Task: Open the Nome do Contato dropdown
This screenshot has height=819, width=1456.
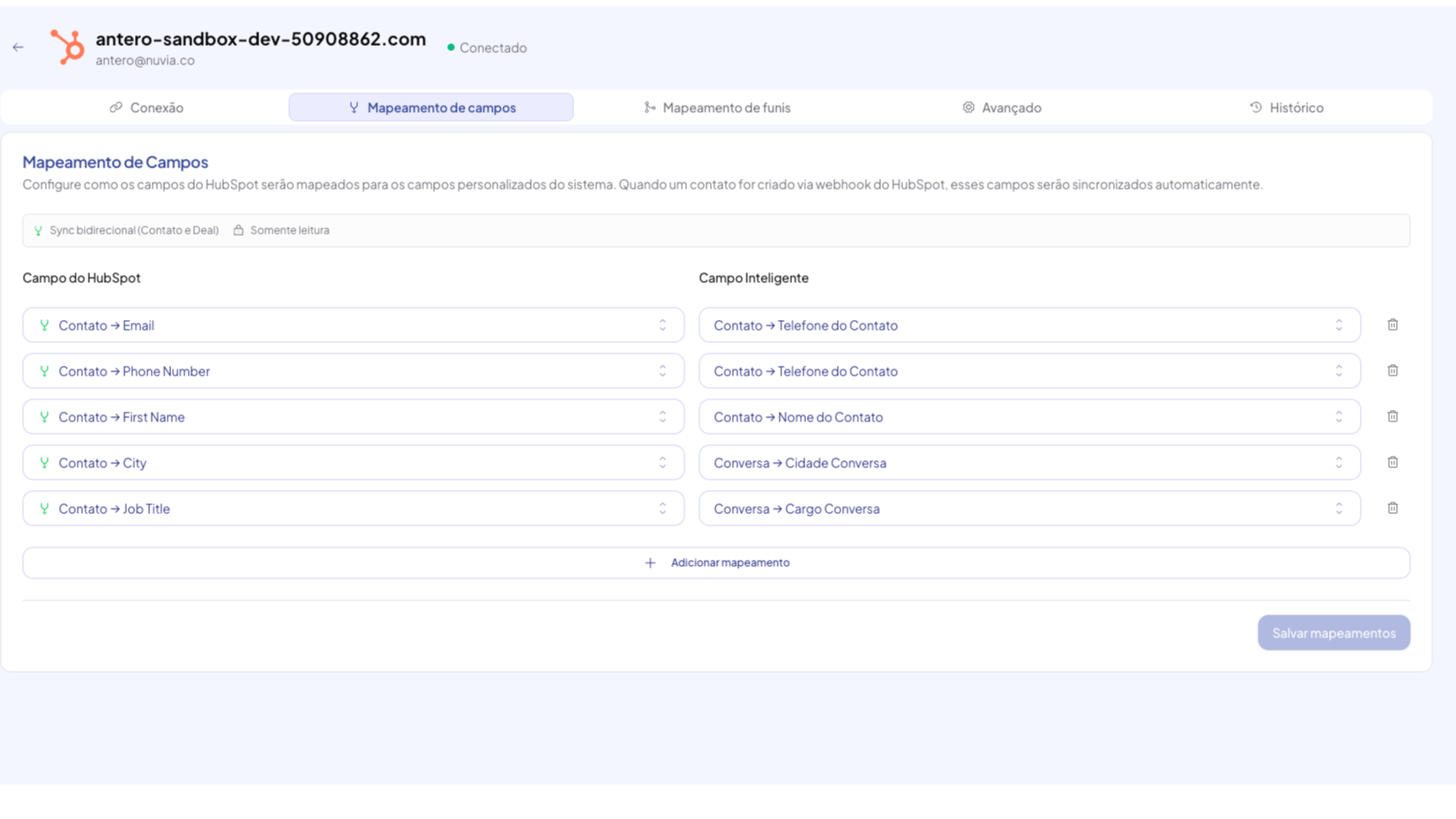Action: point(1030,417)
